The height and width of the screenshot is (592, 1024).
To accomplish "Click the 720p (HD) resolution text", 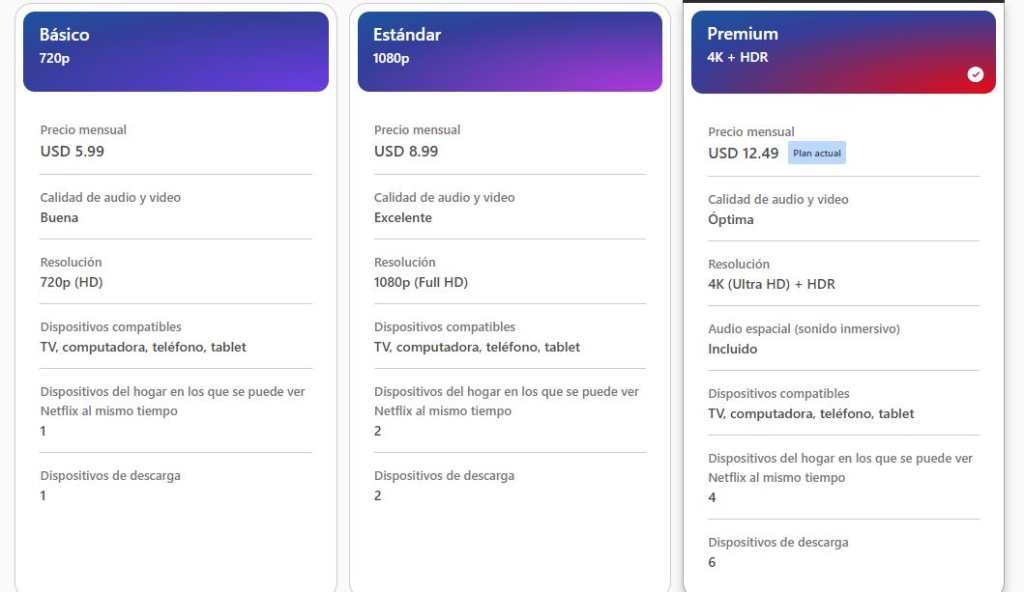I will 71,282.
